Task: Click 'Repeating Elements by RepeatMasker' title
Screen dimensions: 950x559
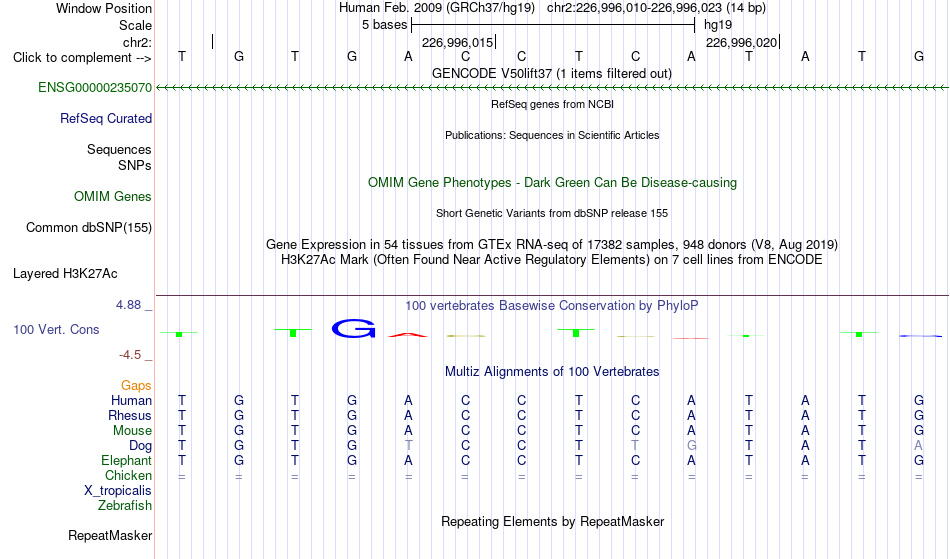Action: 553,522
